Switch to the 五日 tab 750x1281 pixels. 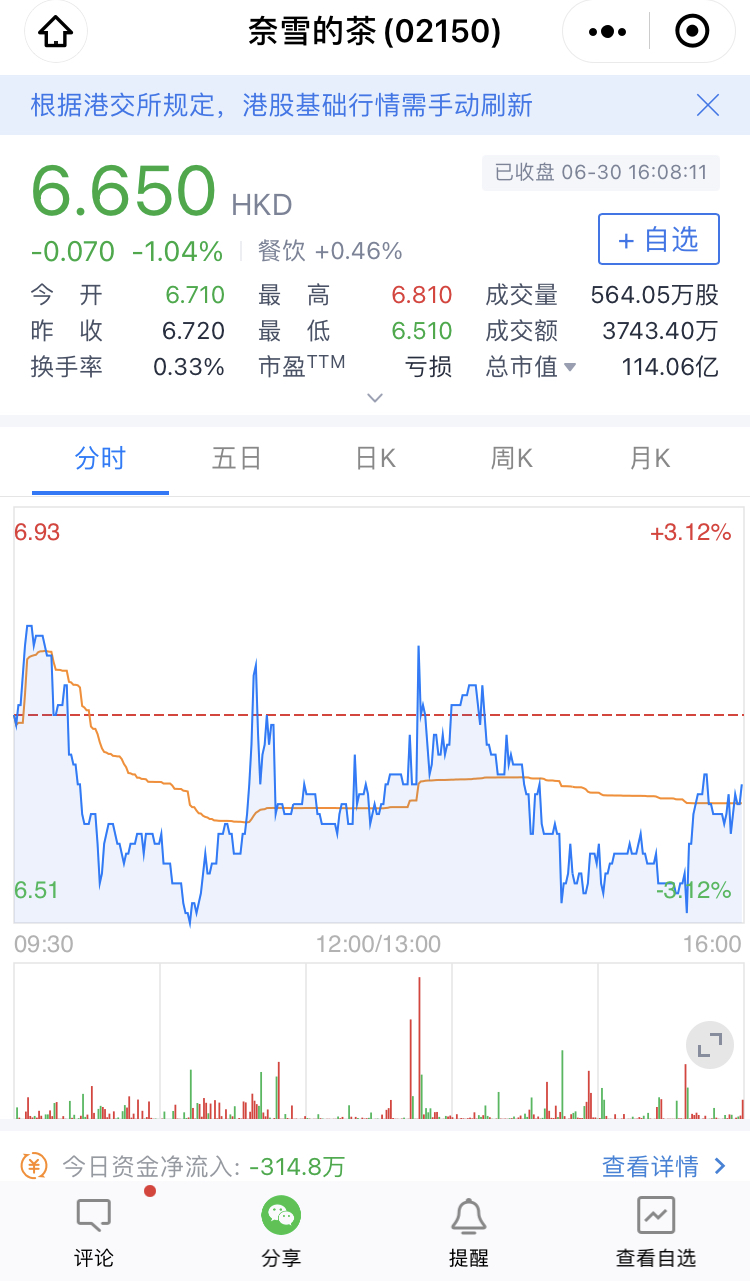pyautogui.click(x=237, y=459)
